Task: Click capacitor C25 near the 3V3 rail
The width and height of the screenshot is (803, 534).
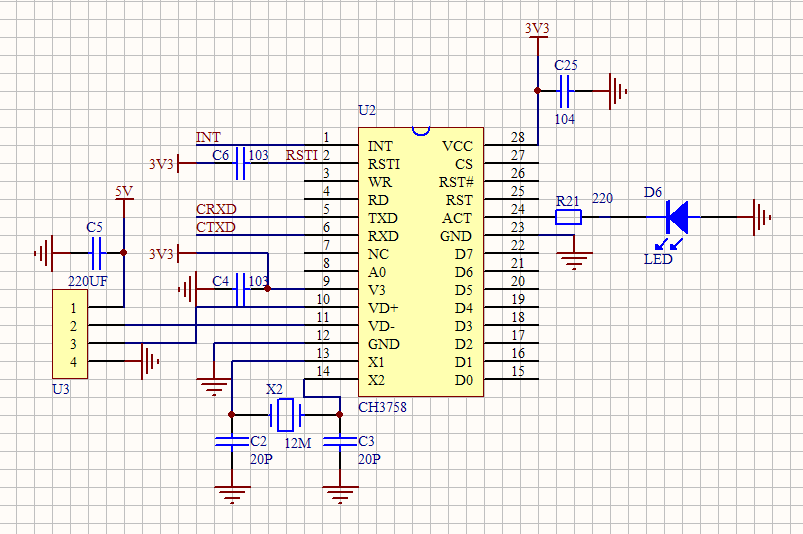Action: [566, 92]
